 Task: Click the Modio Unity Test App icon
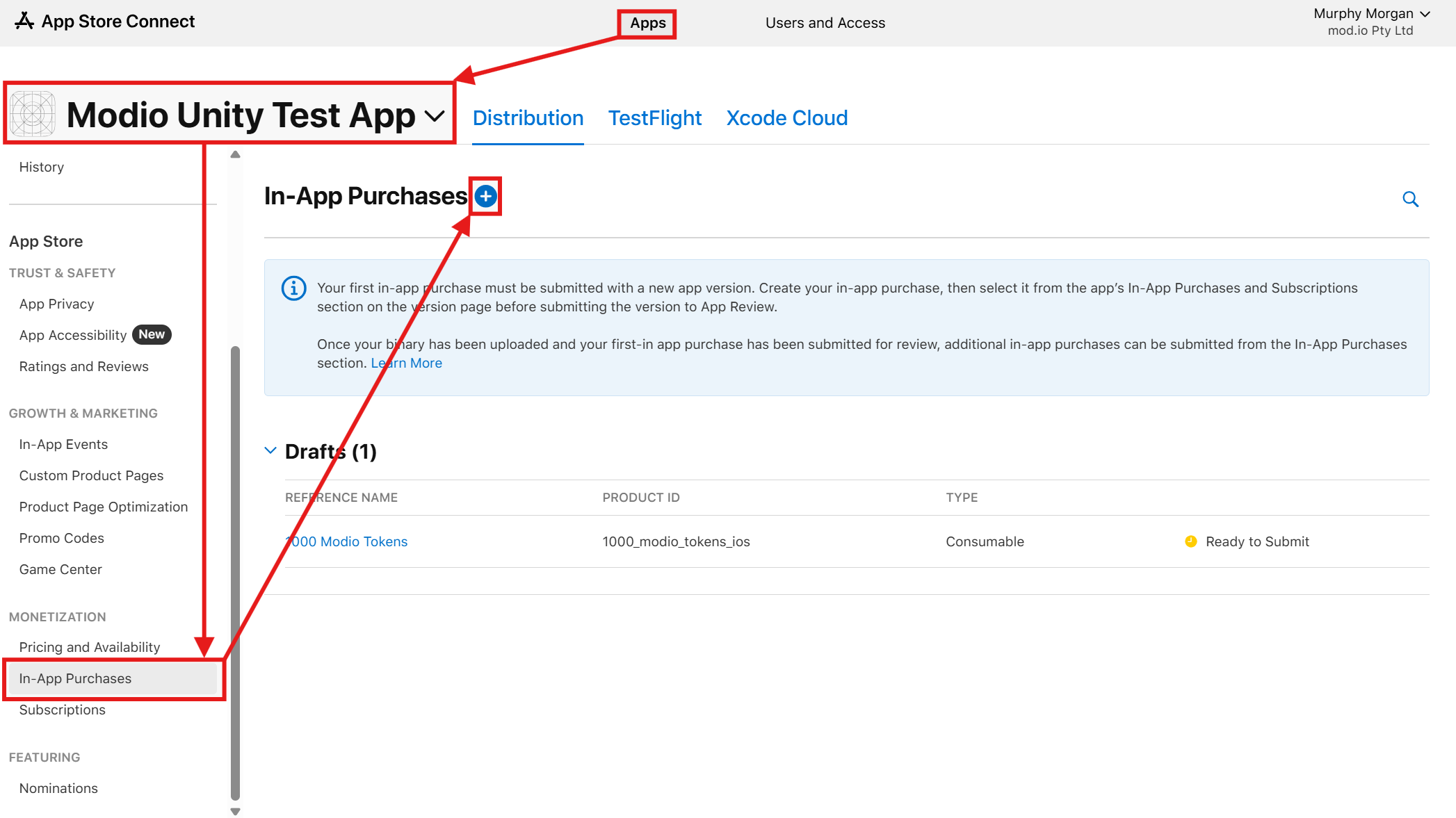click(x=33, y=114)
